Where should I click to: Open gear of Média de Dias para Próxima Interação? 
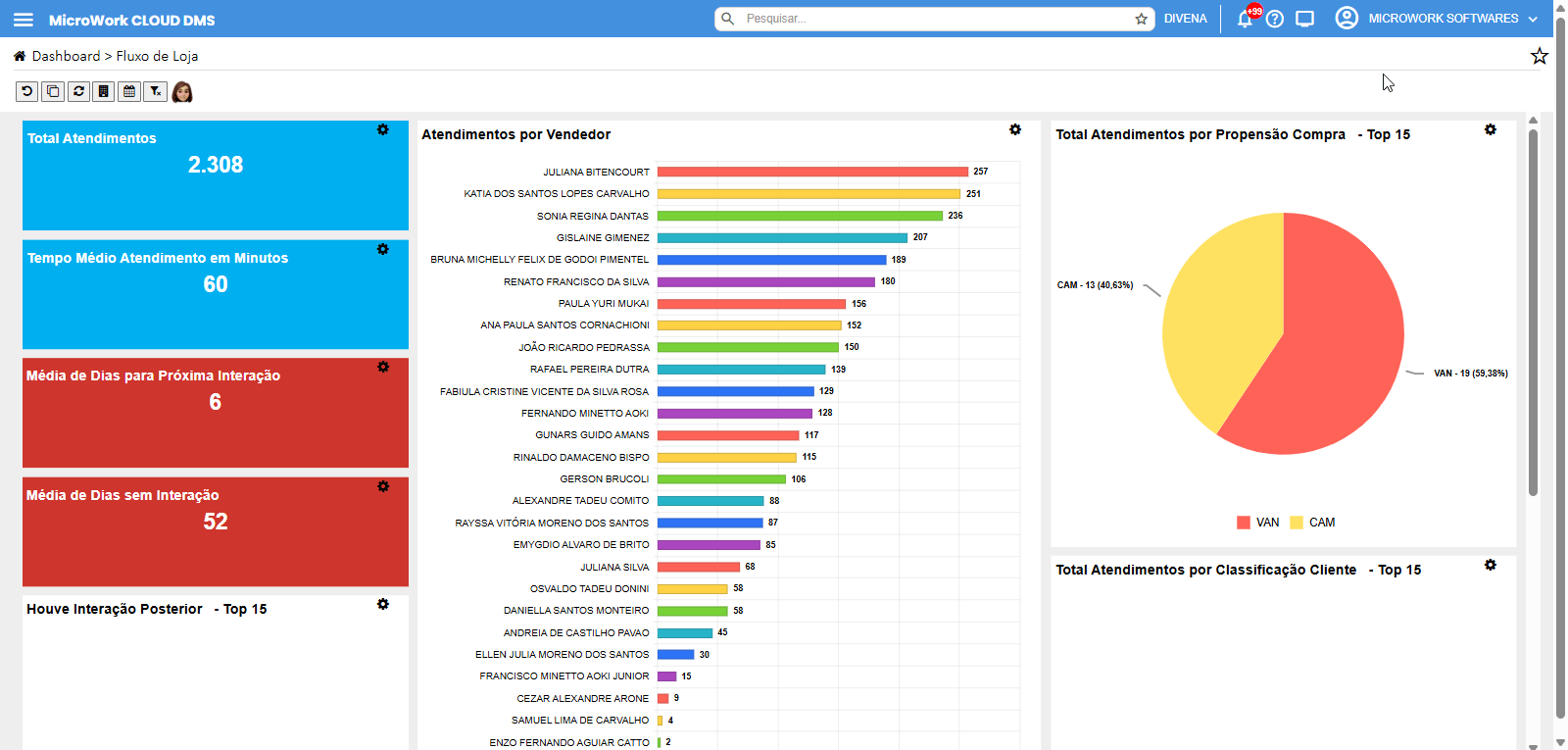383,367
